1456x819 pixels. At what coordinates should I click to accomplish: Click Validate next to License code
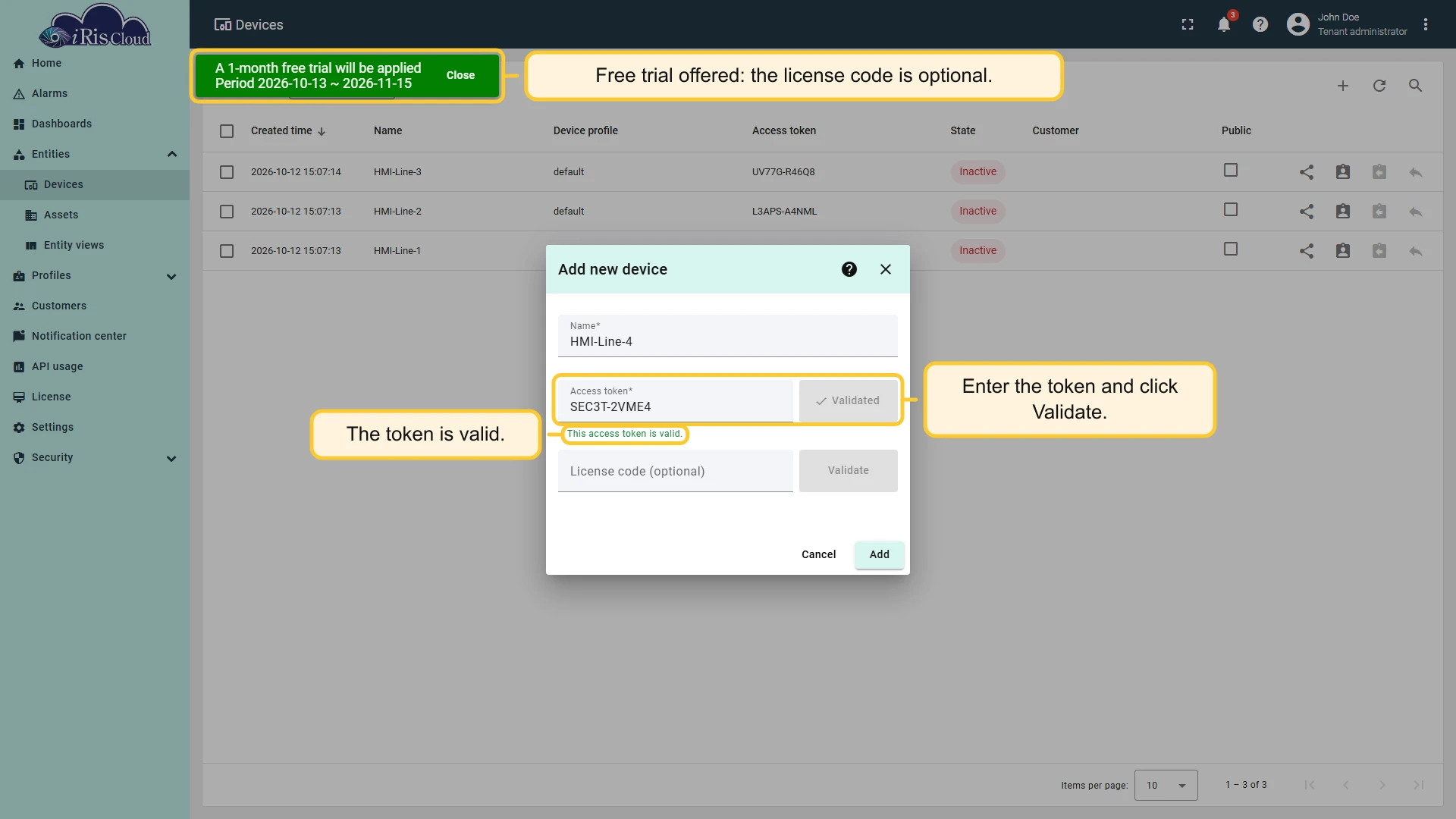click(x=848, y=471)
